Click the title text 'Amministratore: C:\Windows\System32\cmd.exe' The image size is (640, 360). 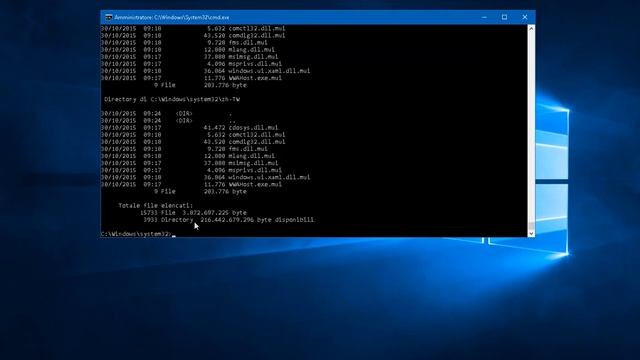point(172,18)
